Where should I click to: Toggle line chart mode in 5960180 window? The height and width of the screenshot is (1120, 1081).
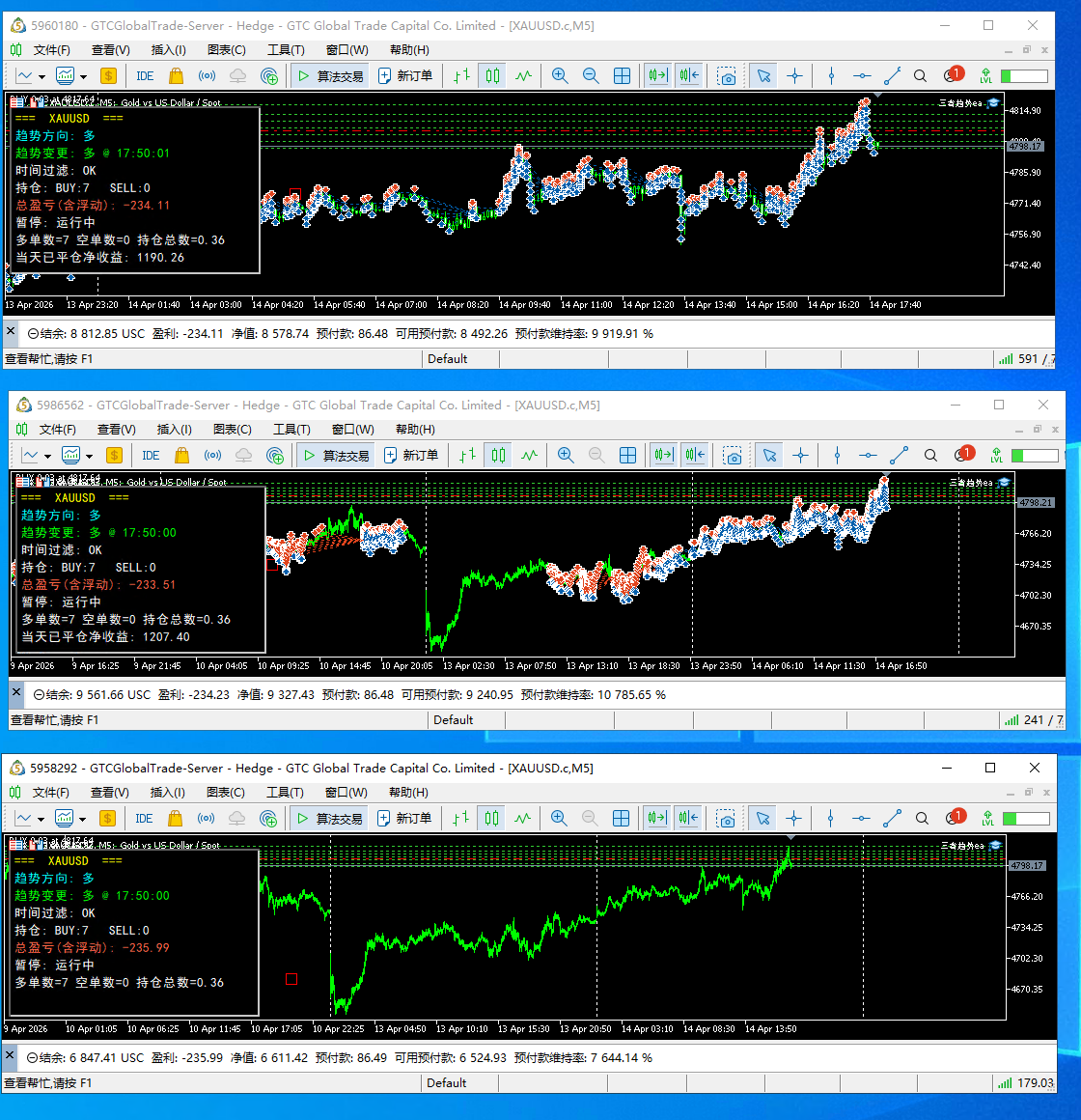pyautogui.click(x=524, y=75)
